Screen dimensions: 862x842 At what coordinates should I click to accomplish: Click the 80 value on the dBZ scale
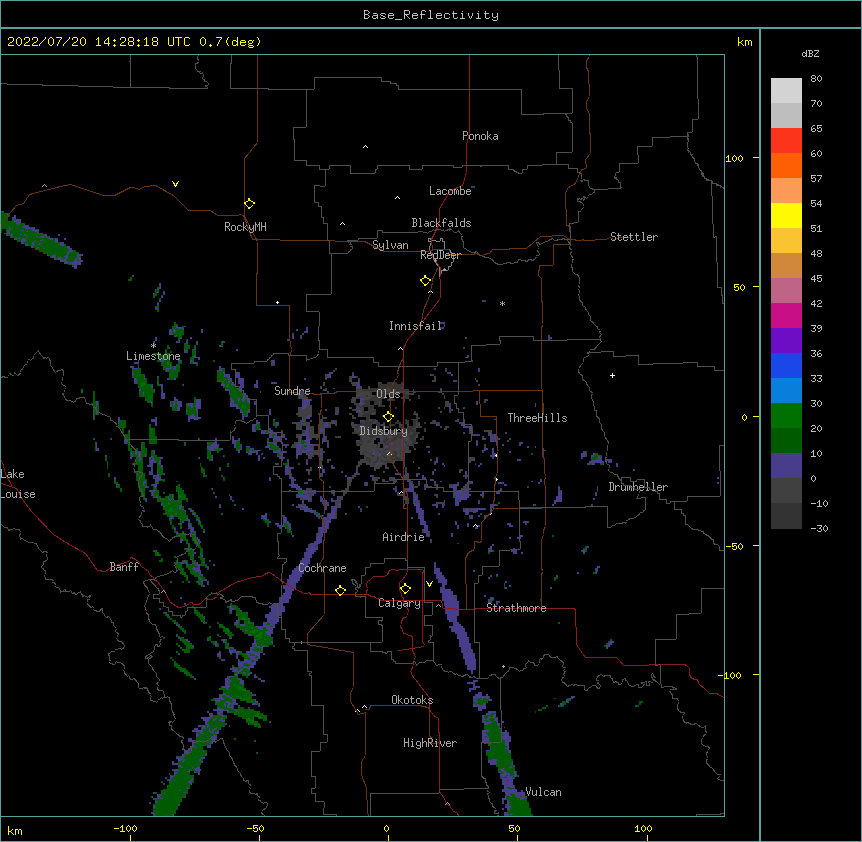816,79
